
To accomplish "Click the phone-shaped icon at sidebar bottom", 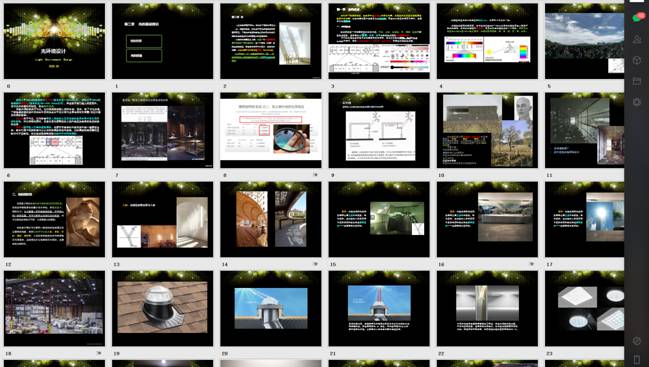I will tap(637, 359).
